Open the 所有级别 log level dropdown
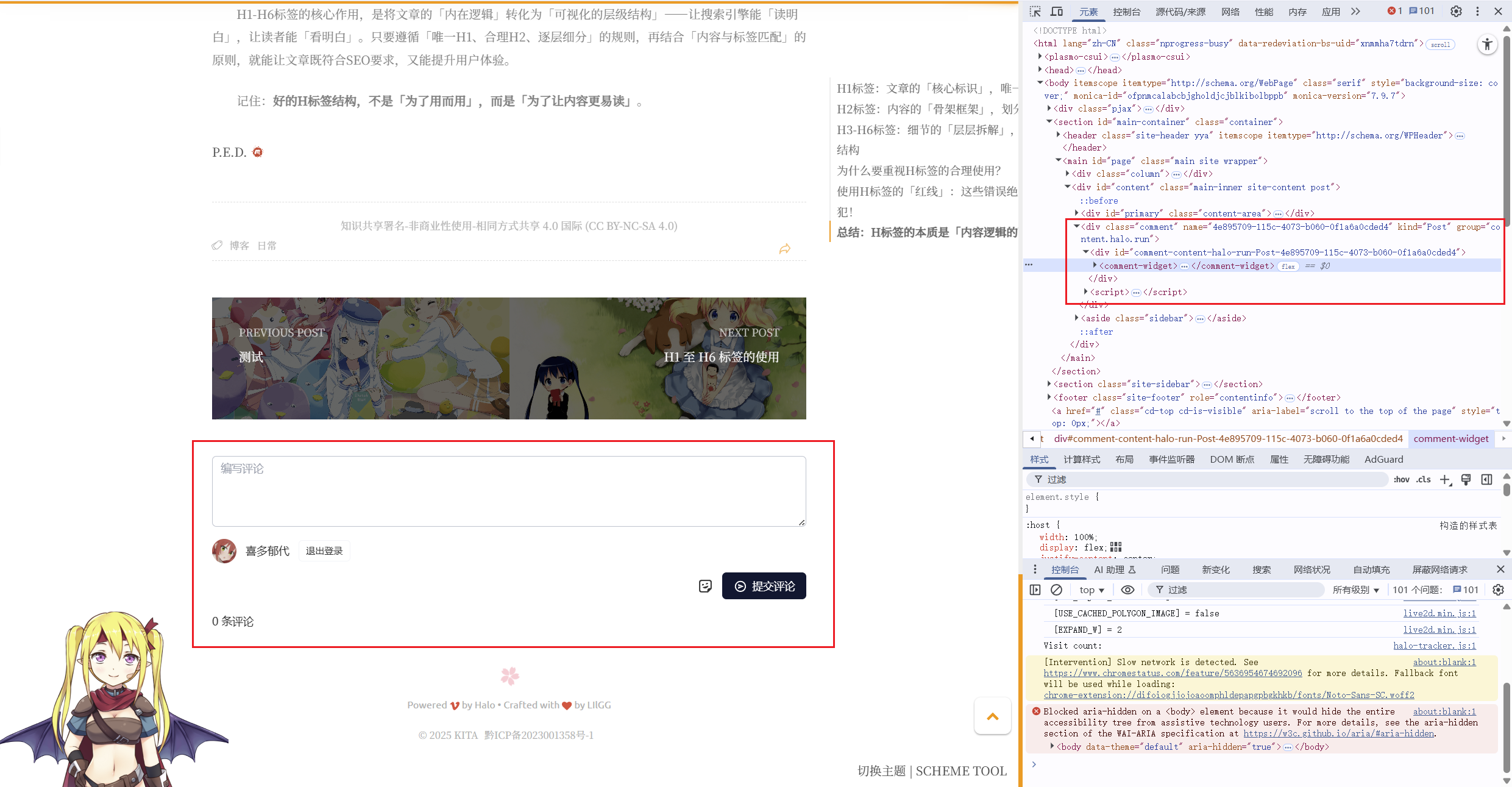The height and width of the screenshot is (787, 1512). point(1355,589)
